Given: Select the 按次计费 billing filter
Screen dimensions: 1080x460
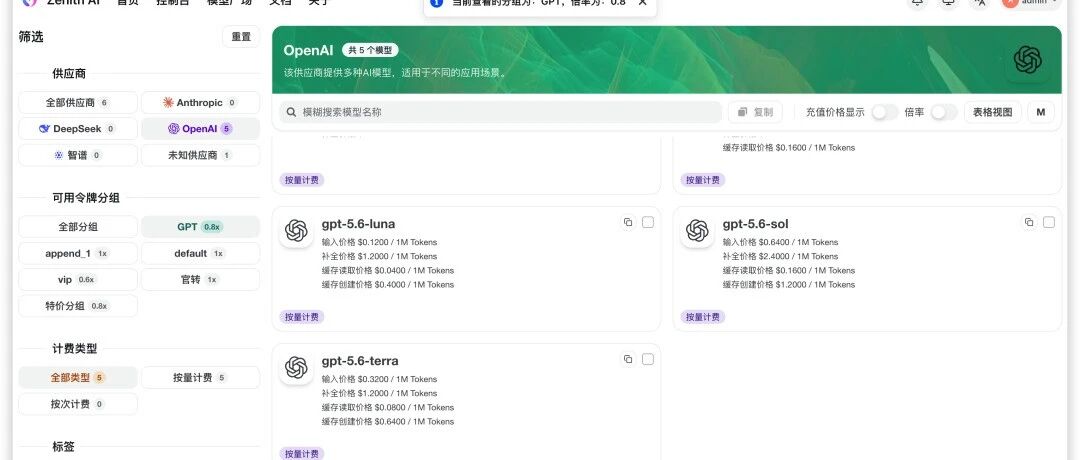Looking at the screenshot, I should click(x=78, y=404).
